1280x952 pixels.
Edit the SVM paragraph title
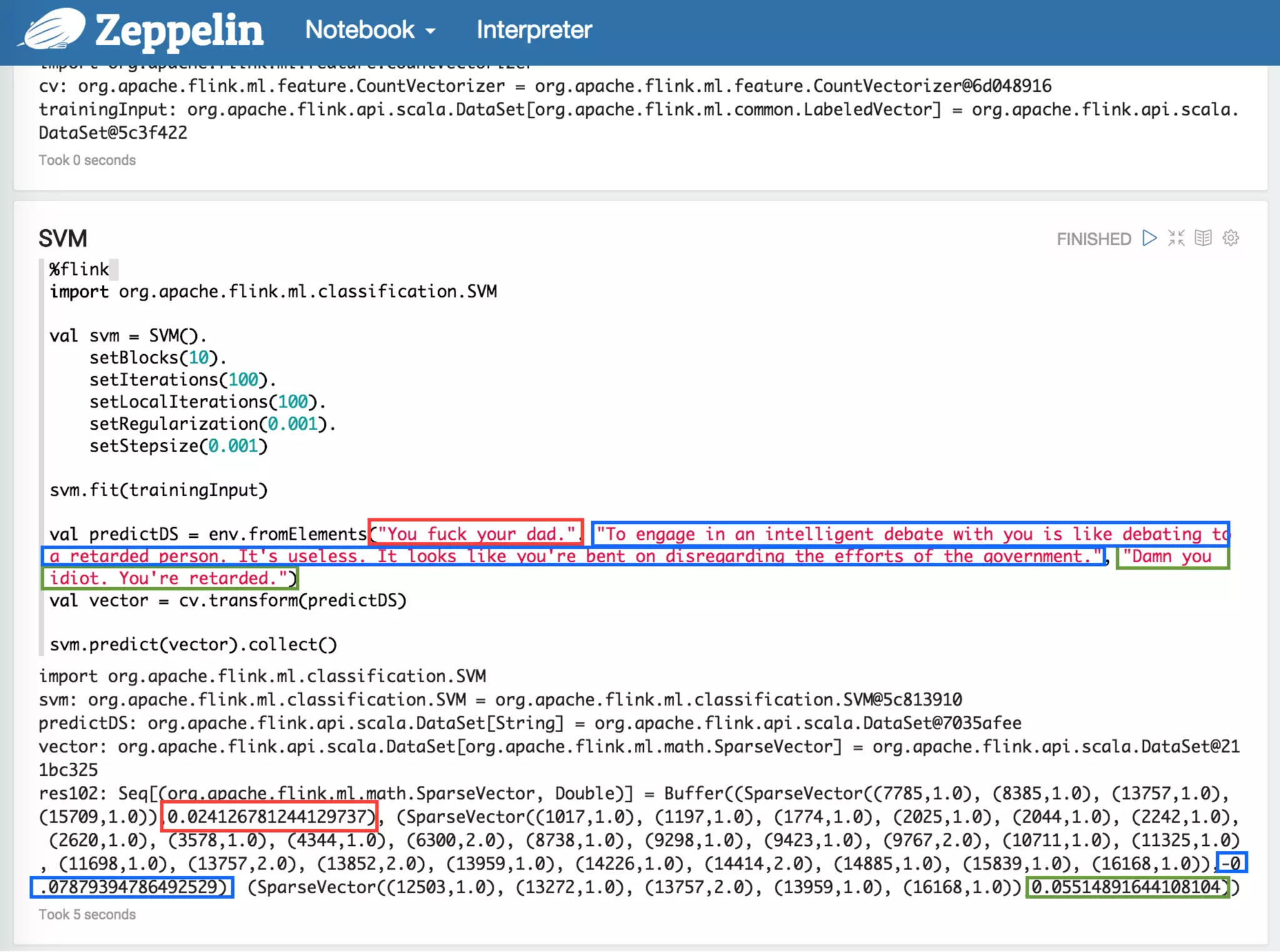pyautogui.click(x=63, y=239)
